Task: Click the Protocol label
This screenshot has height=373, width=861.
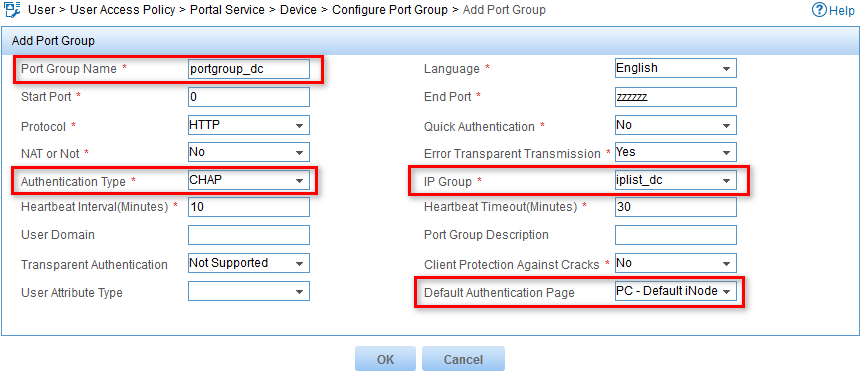Action: point(43,127)
